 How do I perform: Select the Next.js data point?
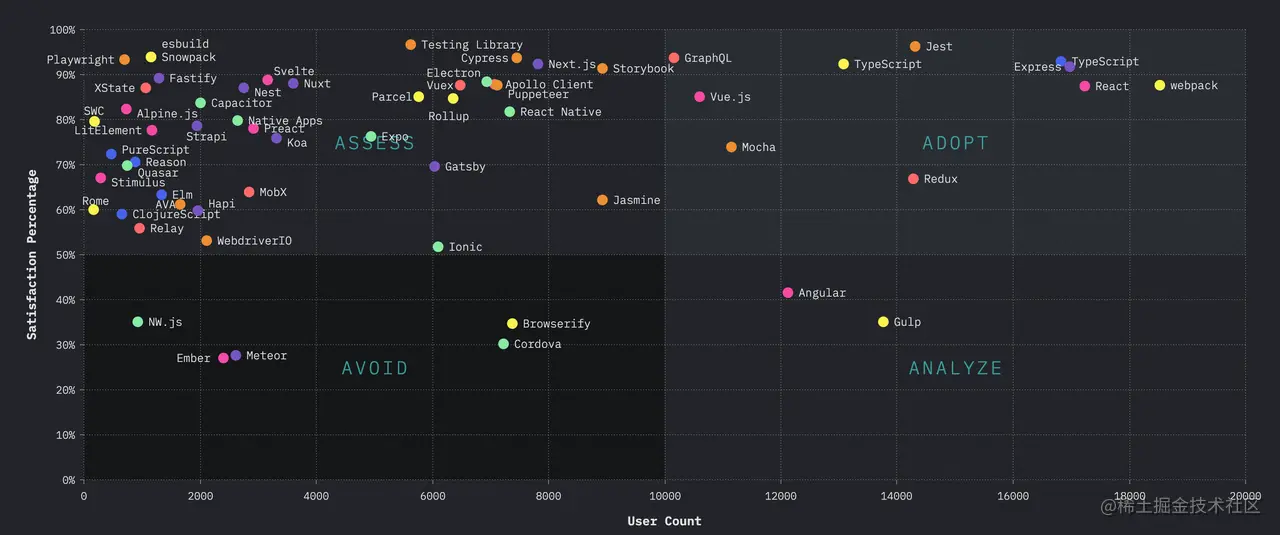[538, 64]
